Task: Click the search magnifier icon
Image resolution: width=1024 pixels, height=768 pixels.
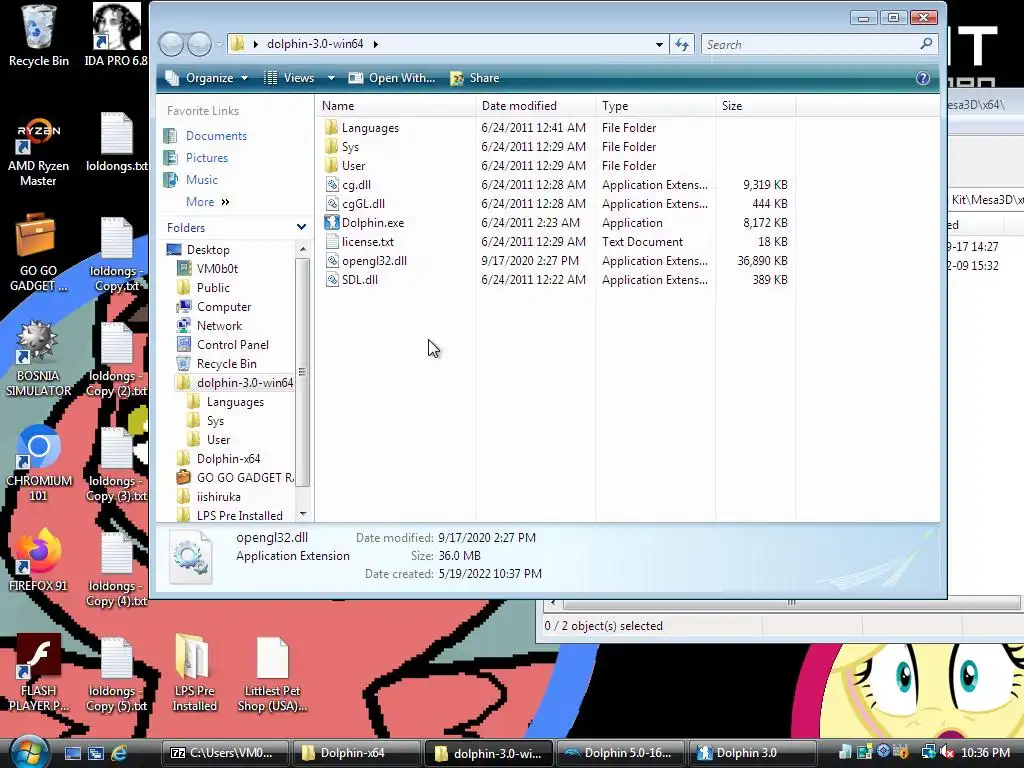Action: coord(926,44)
